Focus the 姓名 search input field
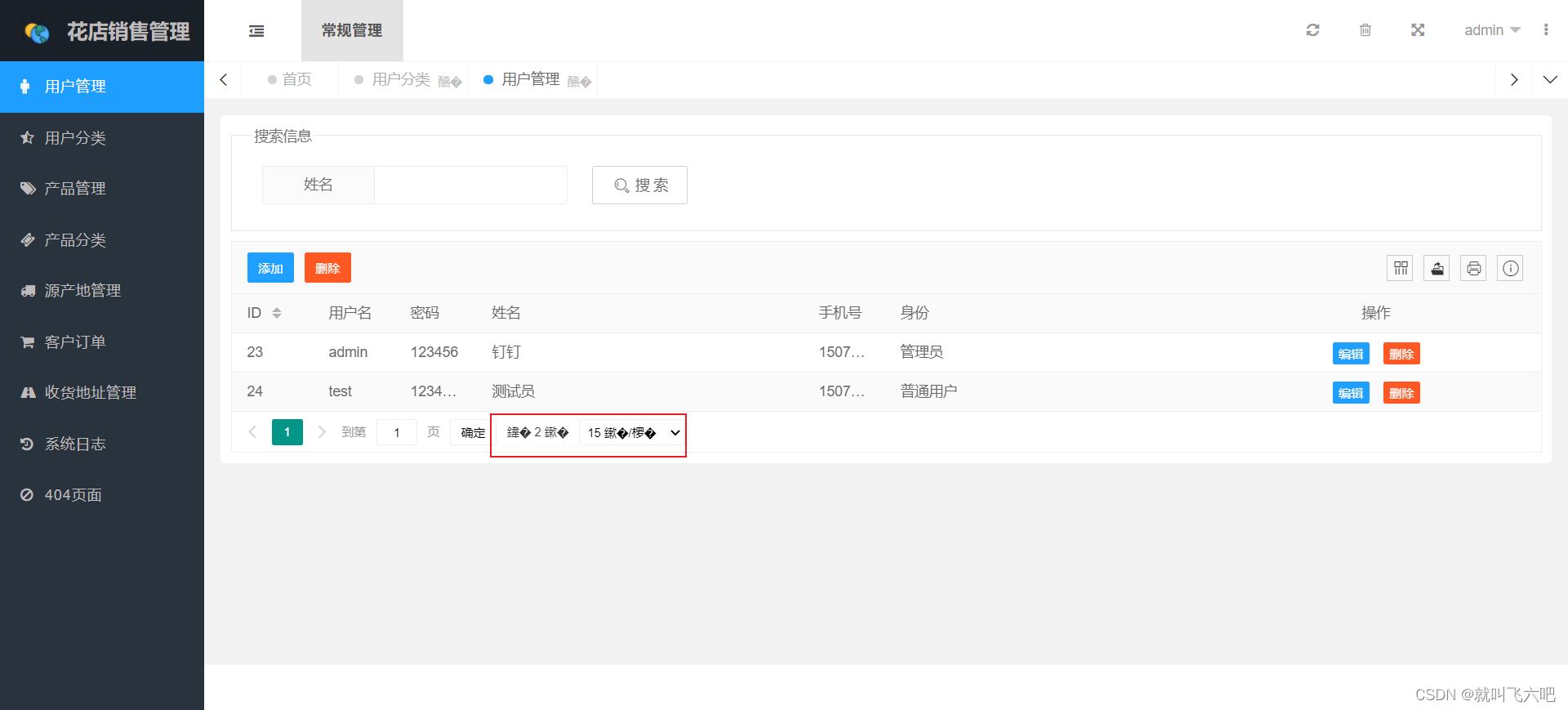The image size is (1568, 710). 470,185
